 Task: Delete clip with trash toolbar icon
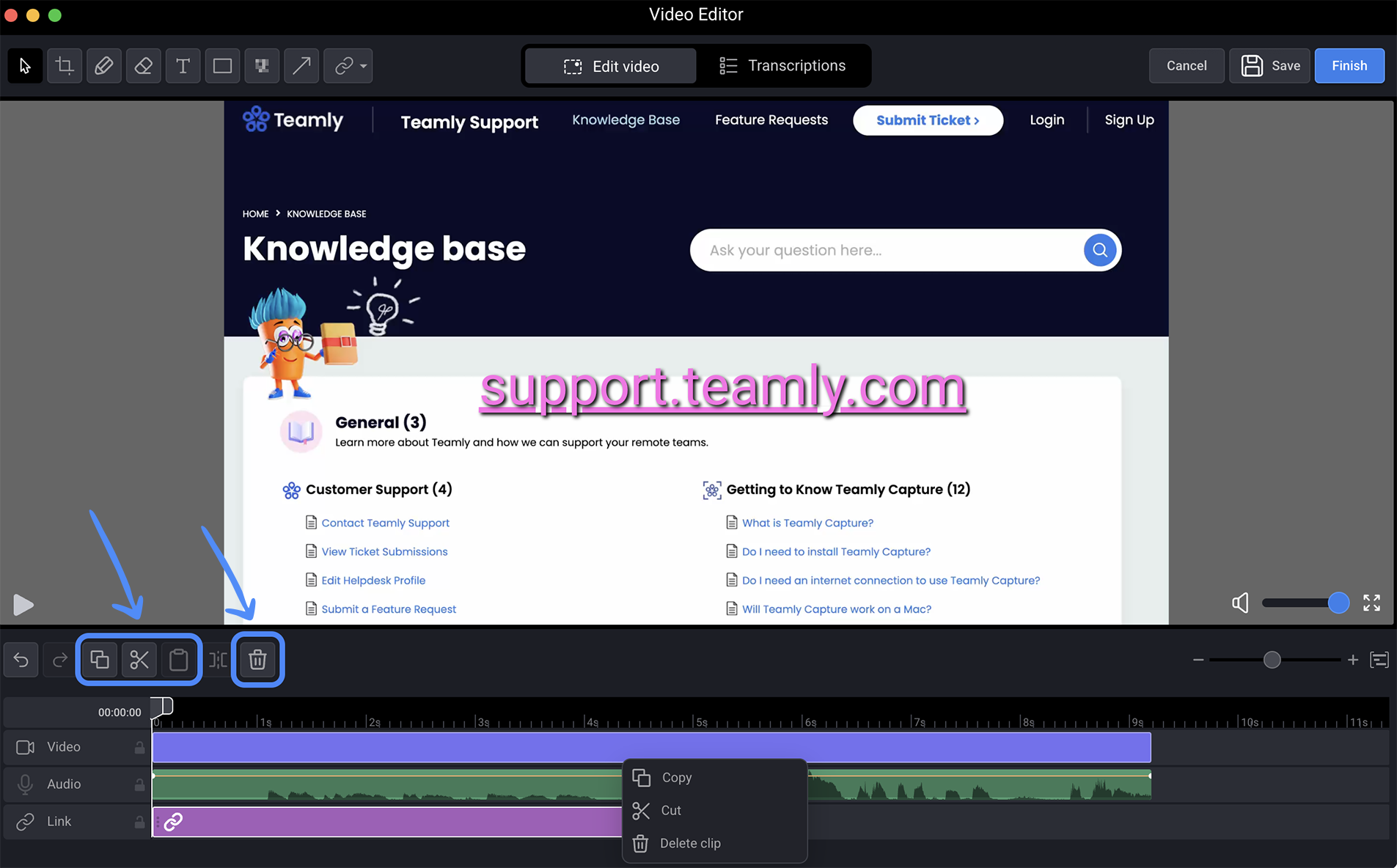pos(257,660)
